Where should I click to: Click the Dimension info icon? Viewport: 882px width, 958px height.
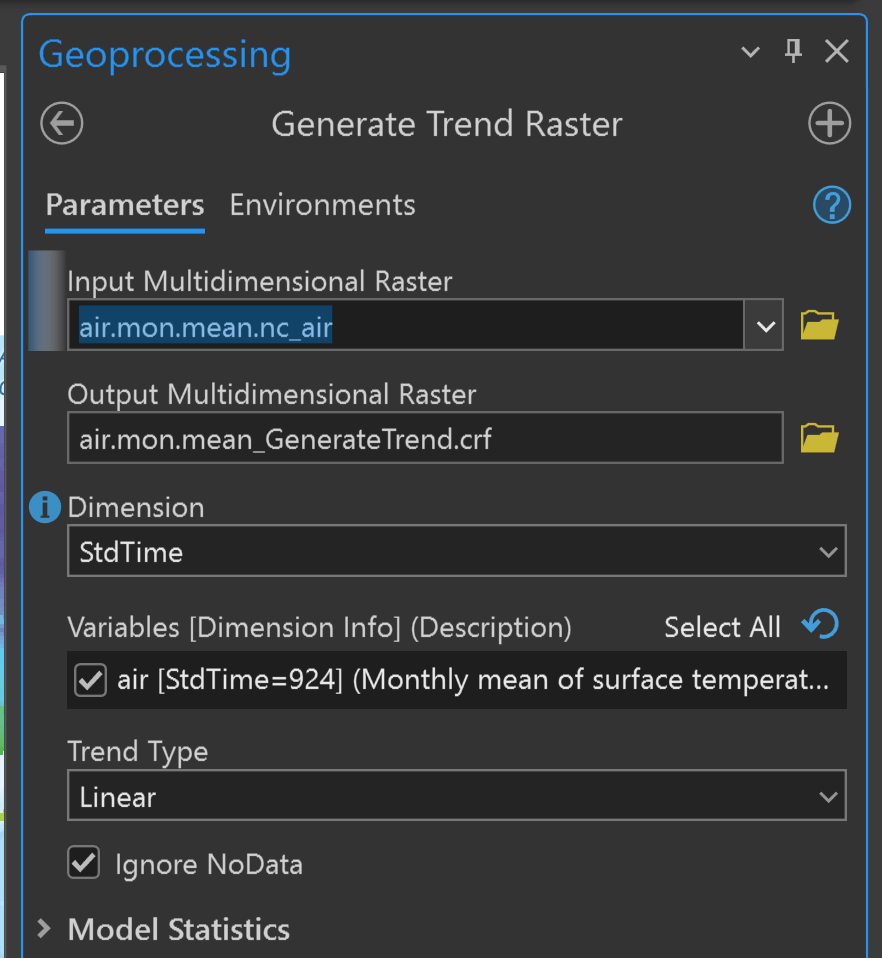45,508
